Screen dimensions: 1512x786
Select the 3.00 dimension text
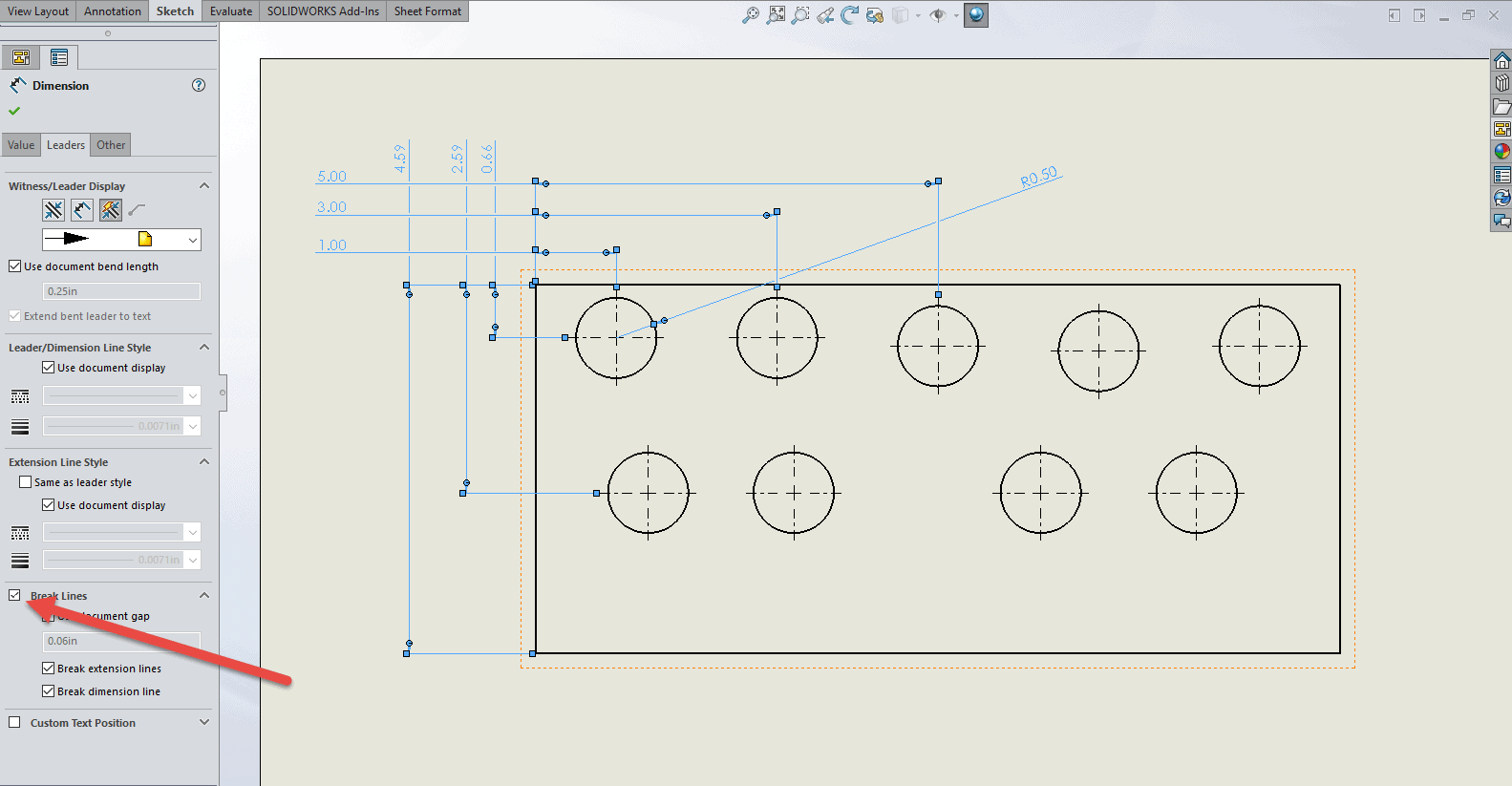(x=331, y=207)
